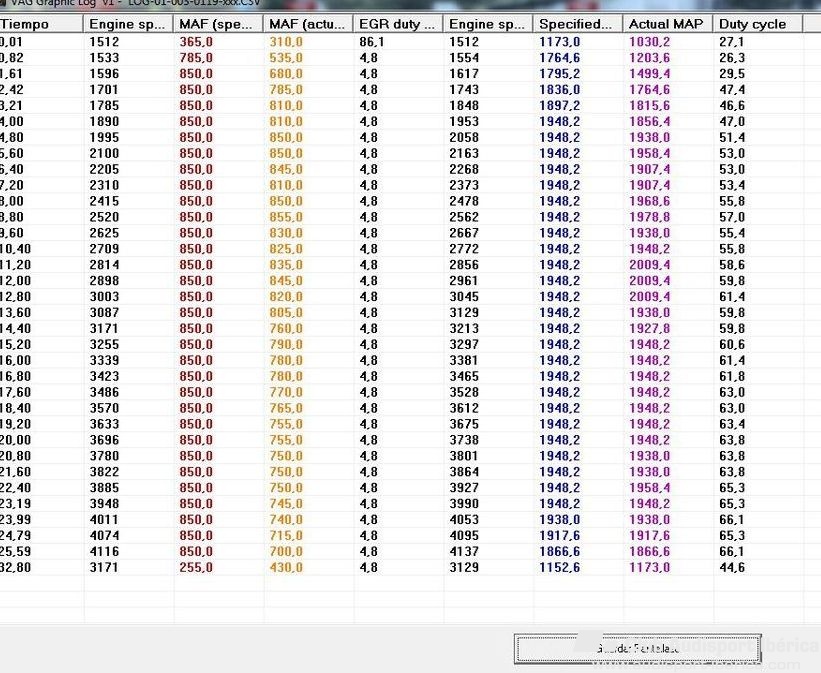Select the Actual MAP value 1030,2
821x673 pixels.
pos(649,42)
